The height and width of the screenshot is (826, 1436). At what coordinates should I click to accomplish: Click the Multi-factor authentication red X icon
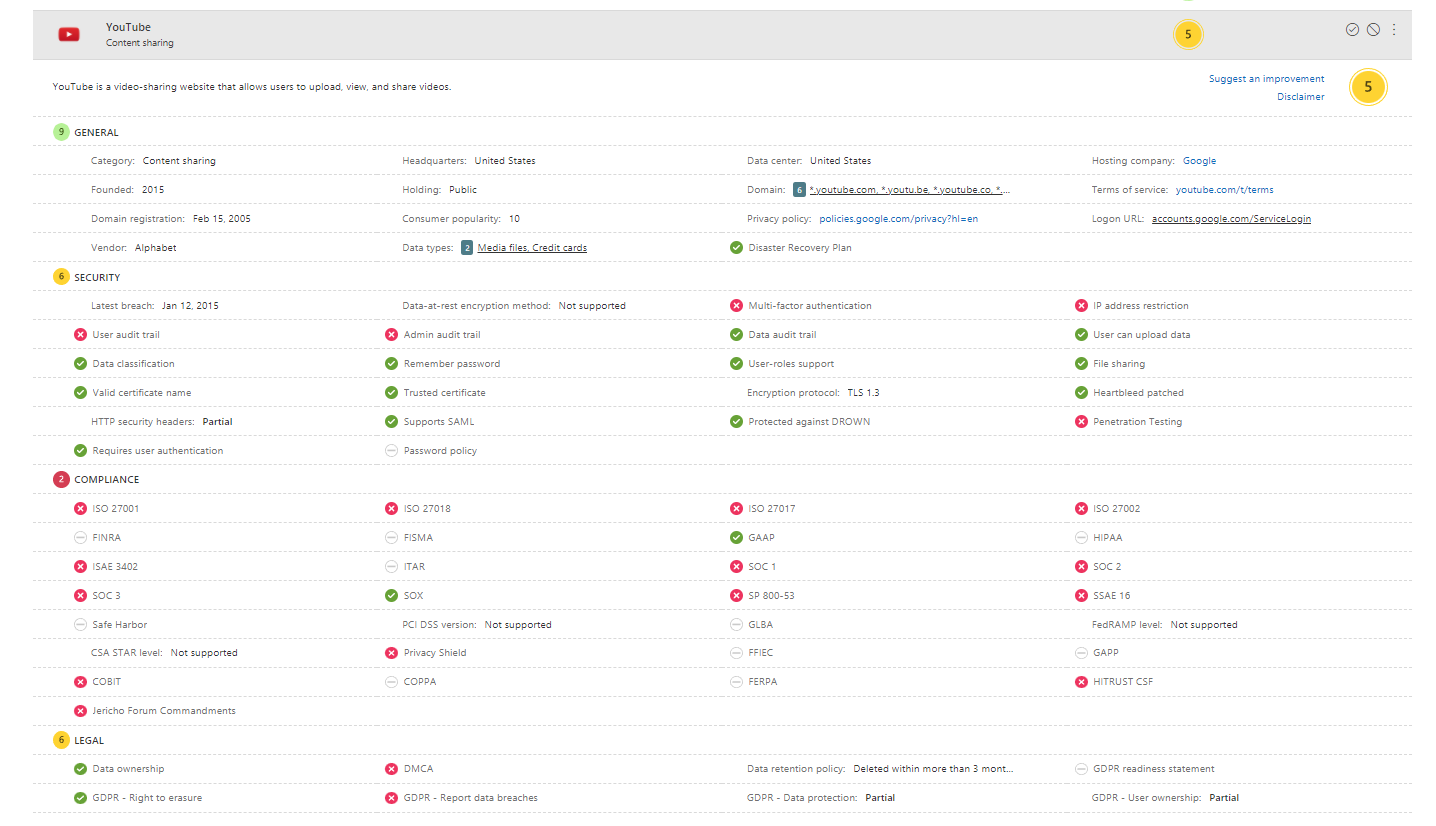point(736,306)
